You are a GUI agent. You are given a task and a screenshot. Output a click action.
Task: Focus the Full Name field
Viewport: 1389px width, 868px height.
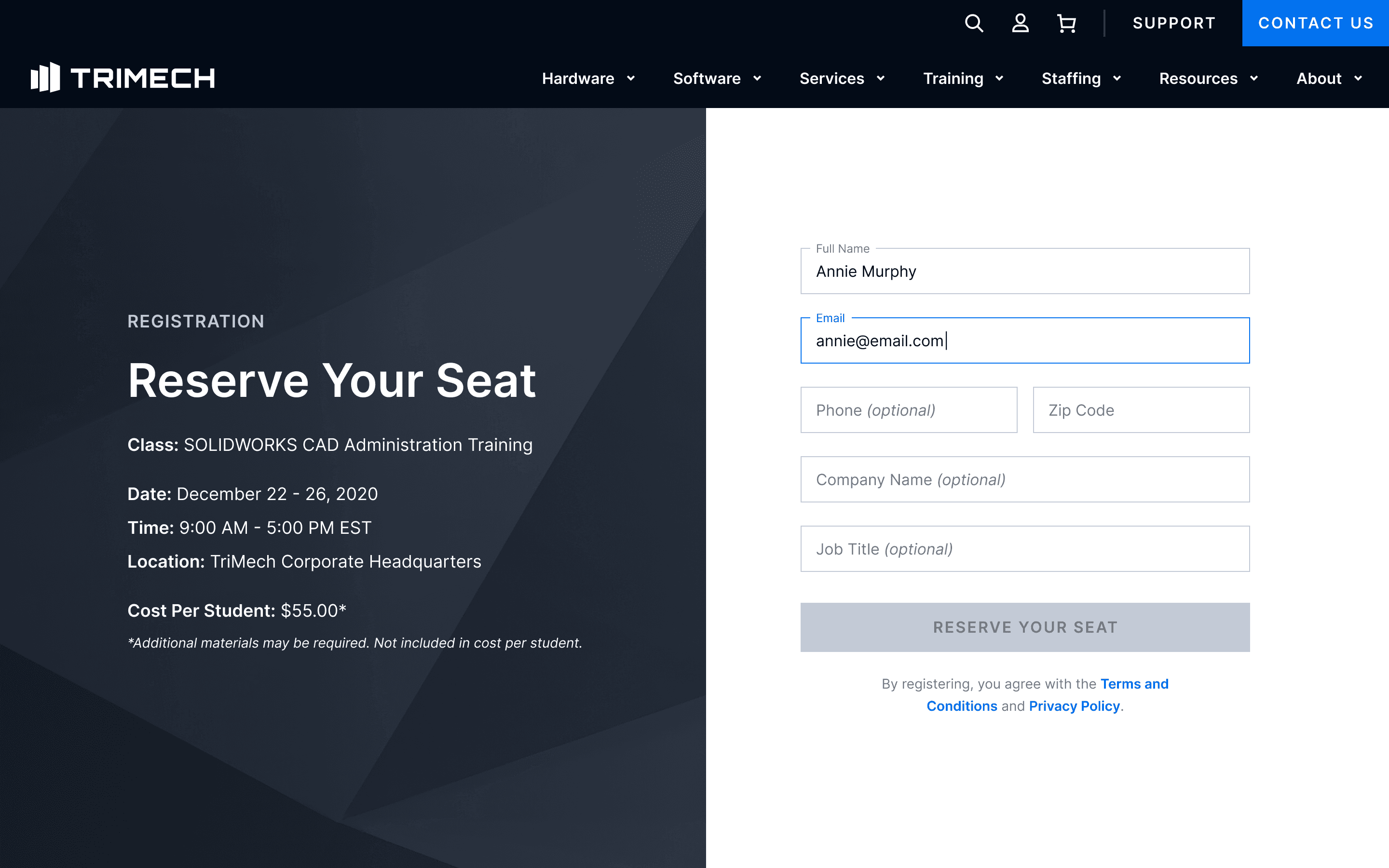[x=1024, y=271]
